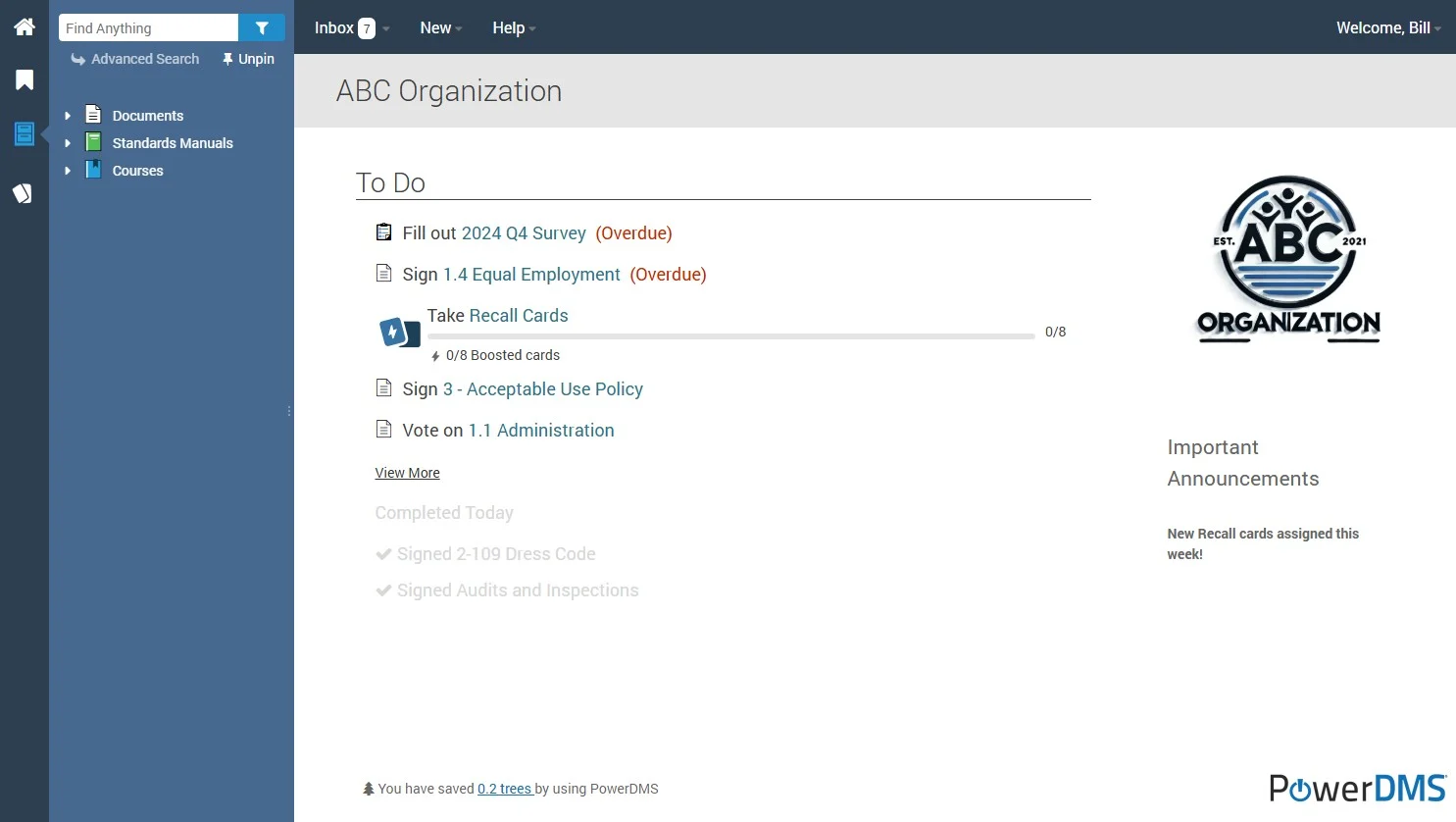Click the PowerDMS logo
The width and height of the screenshot is (1456, 822).
[x=1358, y=788]
